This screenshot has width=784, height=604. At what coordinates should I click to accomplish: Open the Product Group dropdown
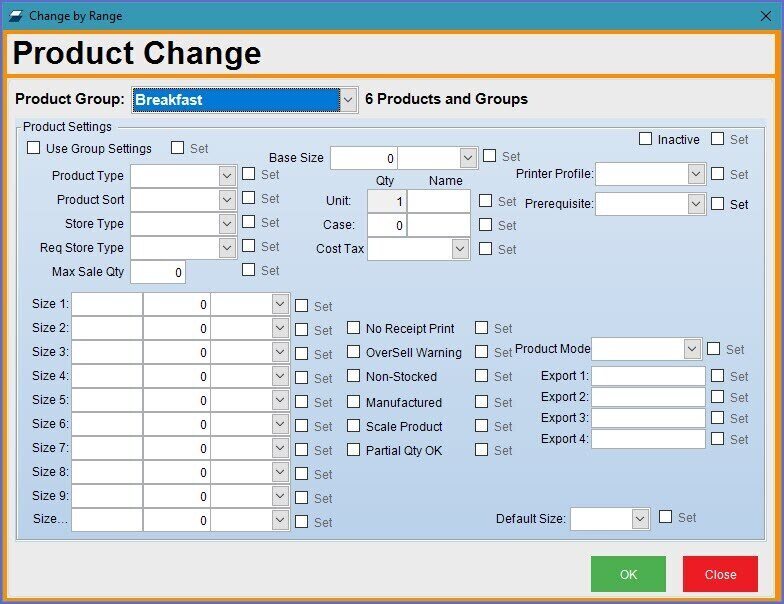point(348,100)
